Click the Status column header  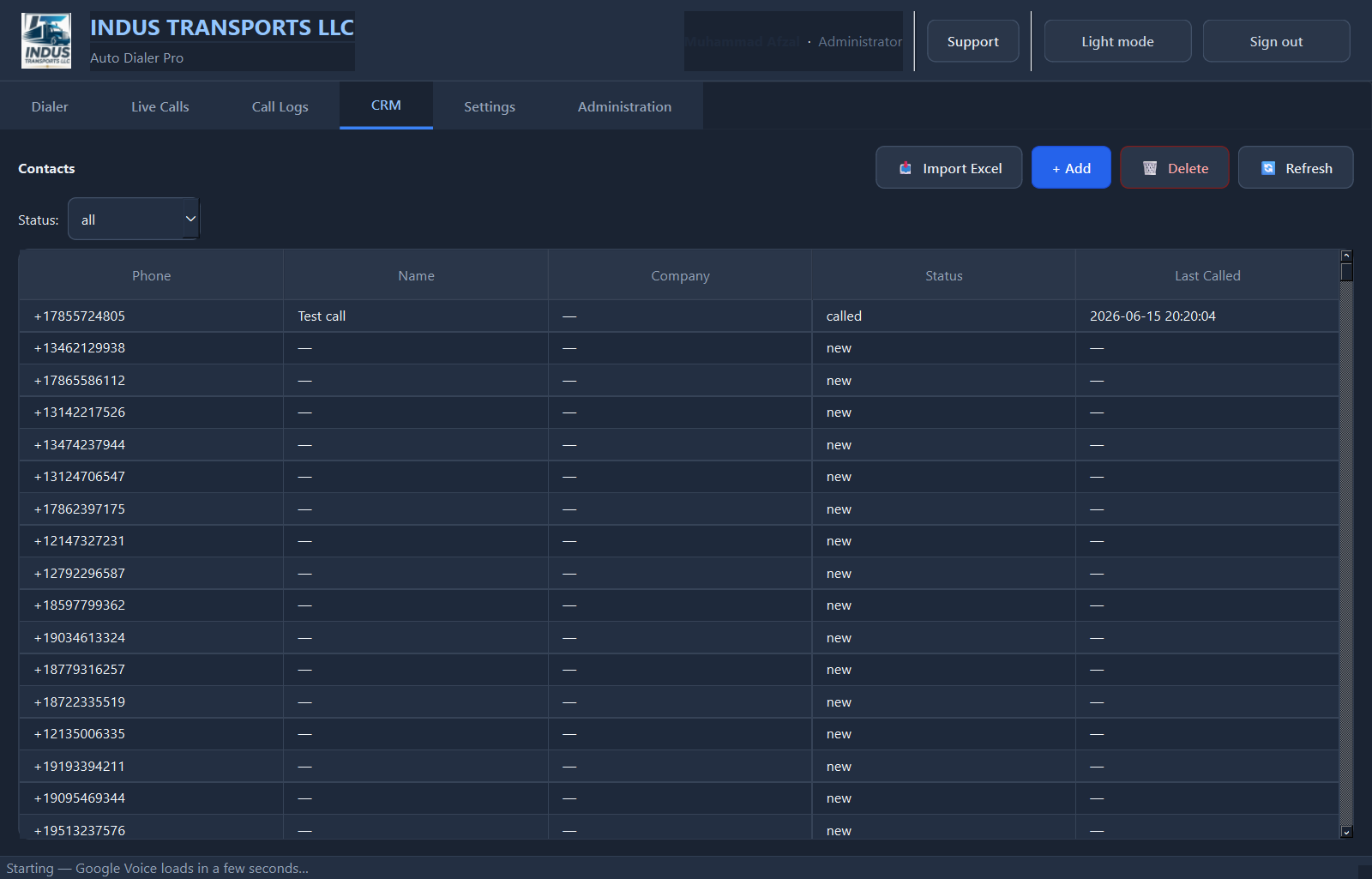click(943, 275)
